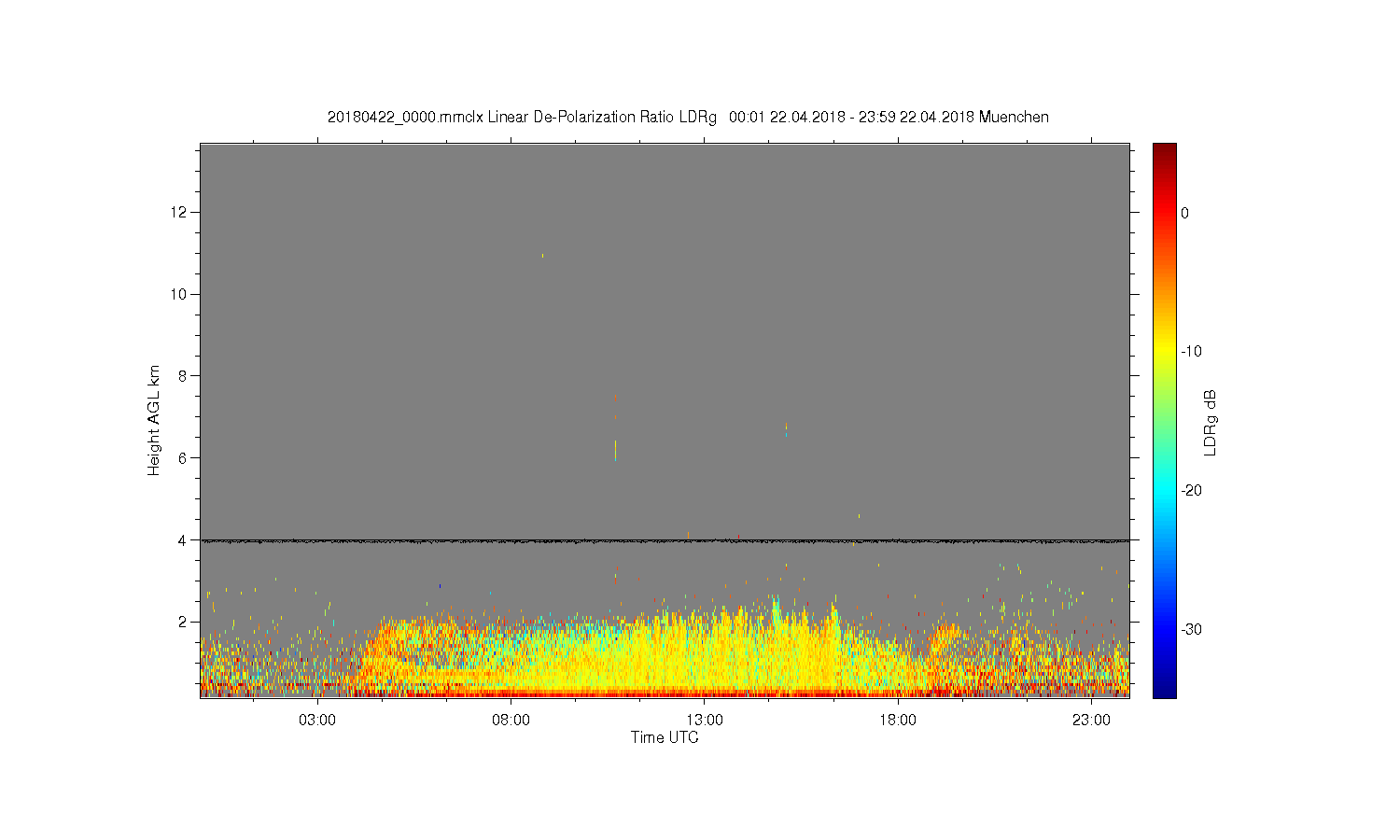Click the height tick label 10
Image resolution: width=1400 pixels, height=840 pixels.
(179, 294)
